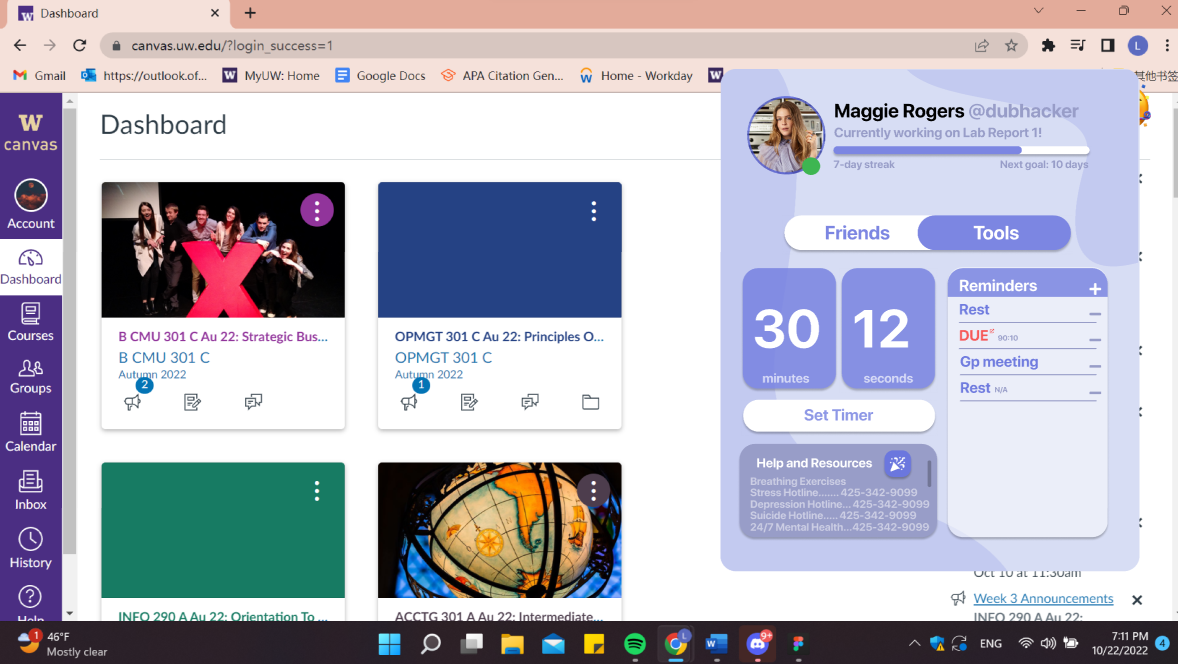This screenshot has width=1178, height=664.
Task: Open Inbox in Canvas sidebar
Action: (31, 490)
